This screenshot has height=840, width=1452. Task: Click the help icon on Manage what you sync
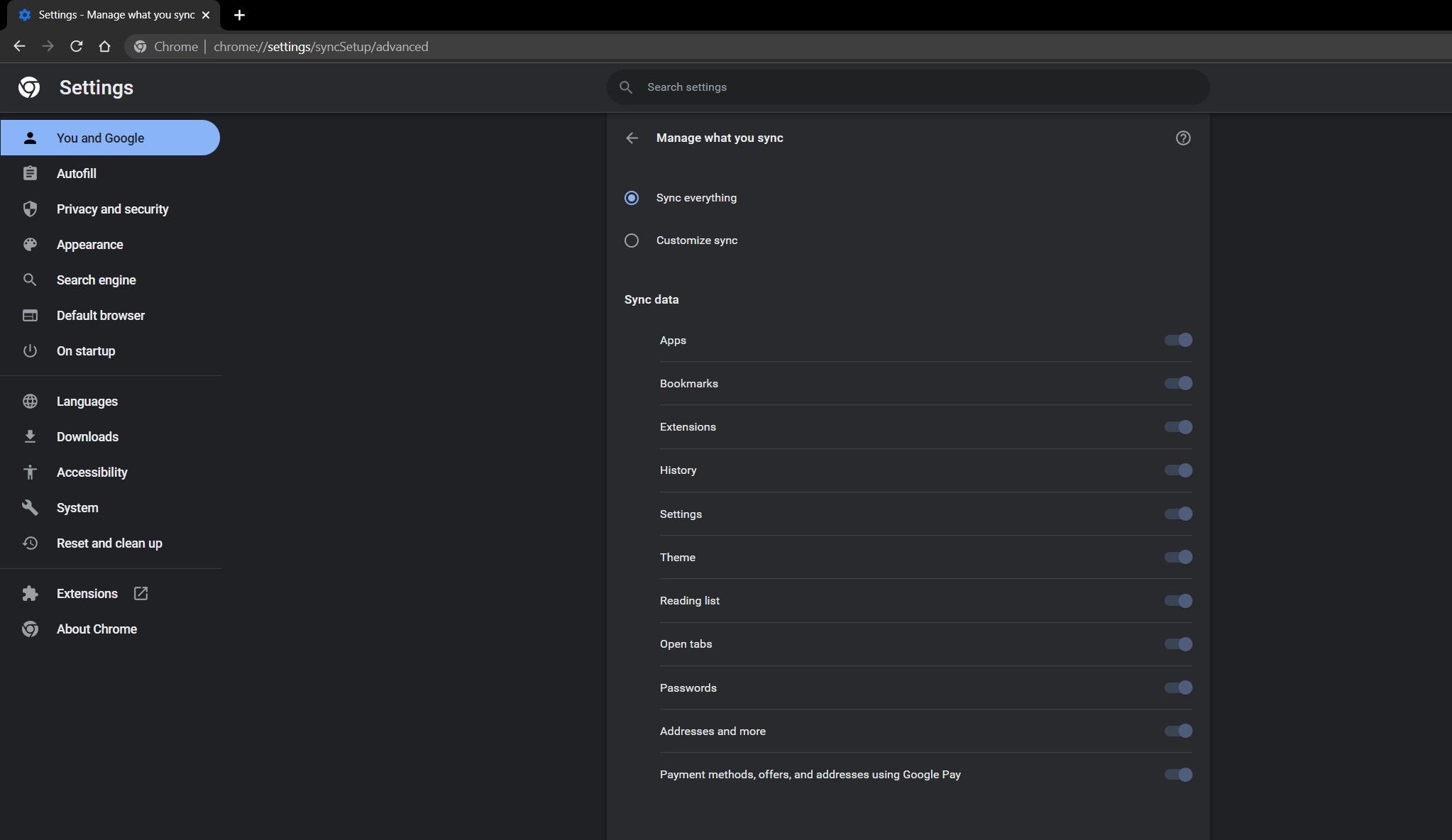[x=1183, y=137]
